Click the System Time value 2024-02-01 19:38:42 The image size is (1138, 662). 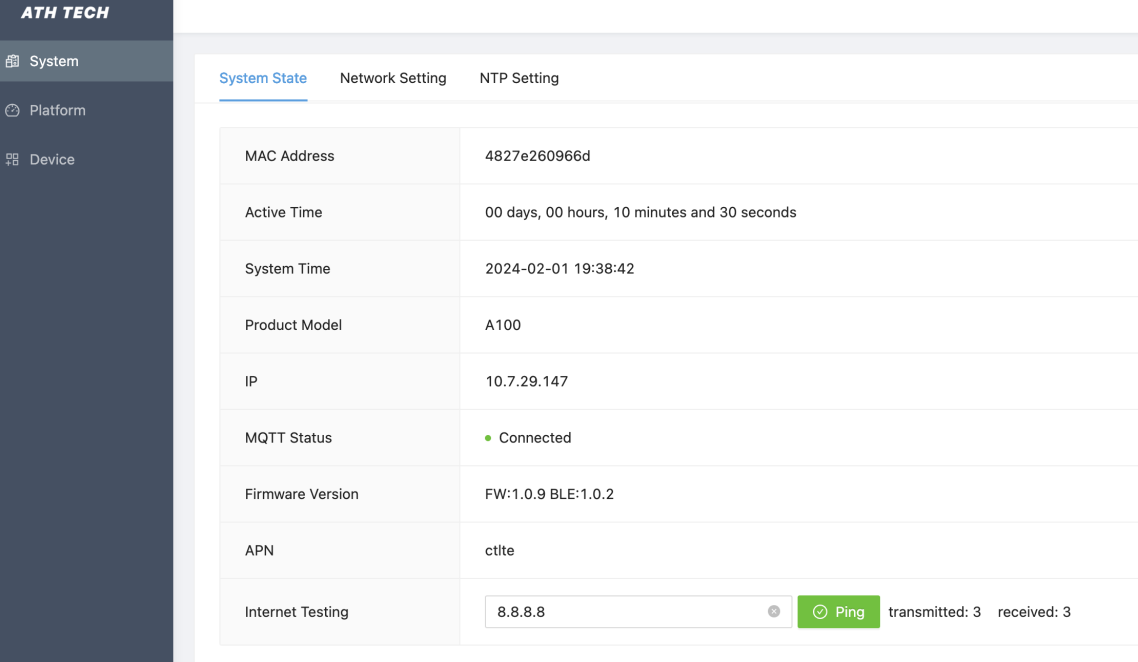[x=559, y=269]
